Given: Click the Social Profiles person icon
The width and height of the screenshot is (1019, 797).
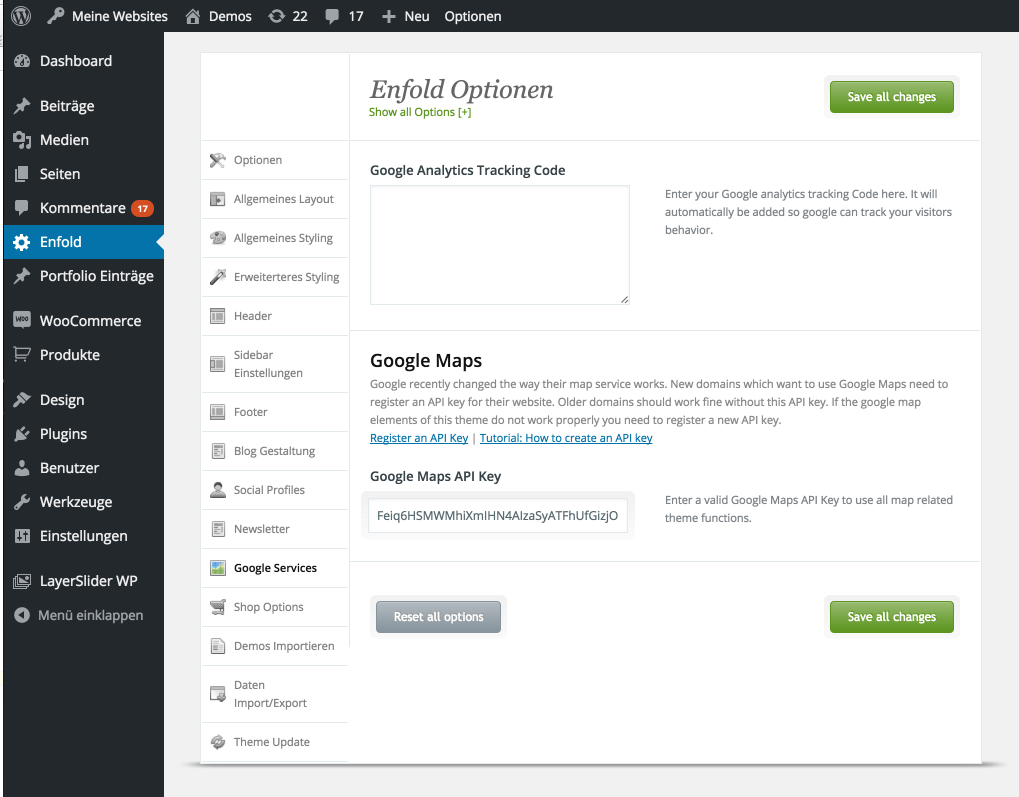Looking at the screenshot, I should tap(217, 490).
